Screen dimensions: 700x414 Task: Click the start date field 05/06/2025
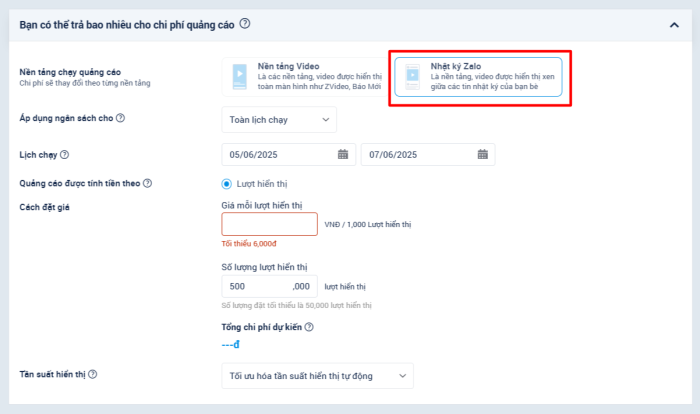point(288,155)
